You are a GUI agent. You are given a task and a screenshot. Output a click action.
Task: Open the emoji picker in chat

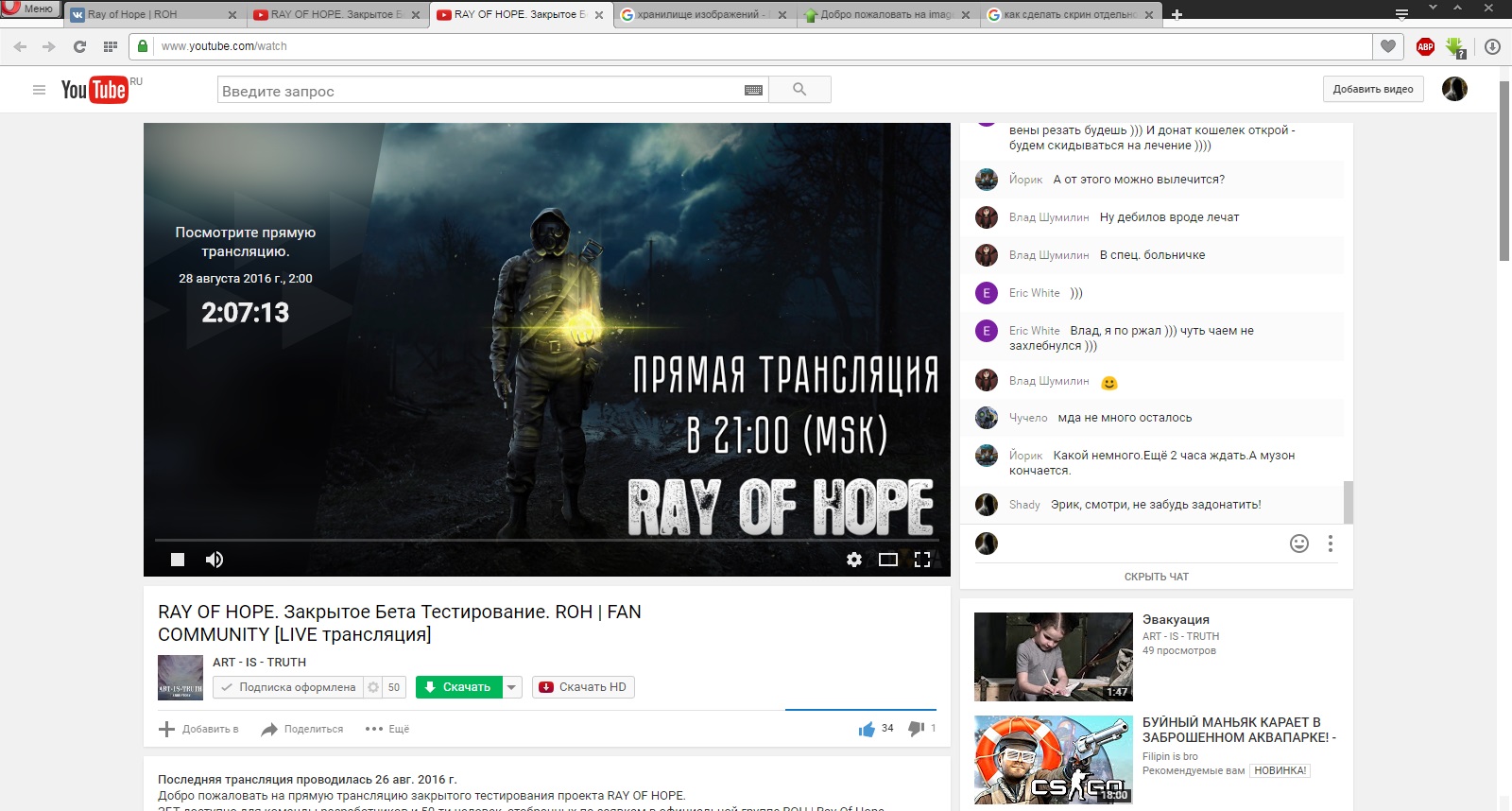click(1299, 544)
